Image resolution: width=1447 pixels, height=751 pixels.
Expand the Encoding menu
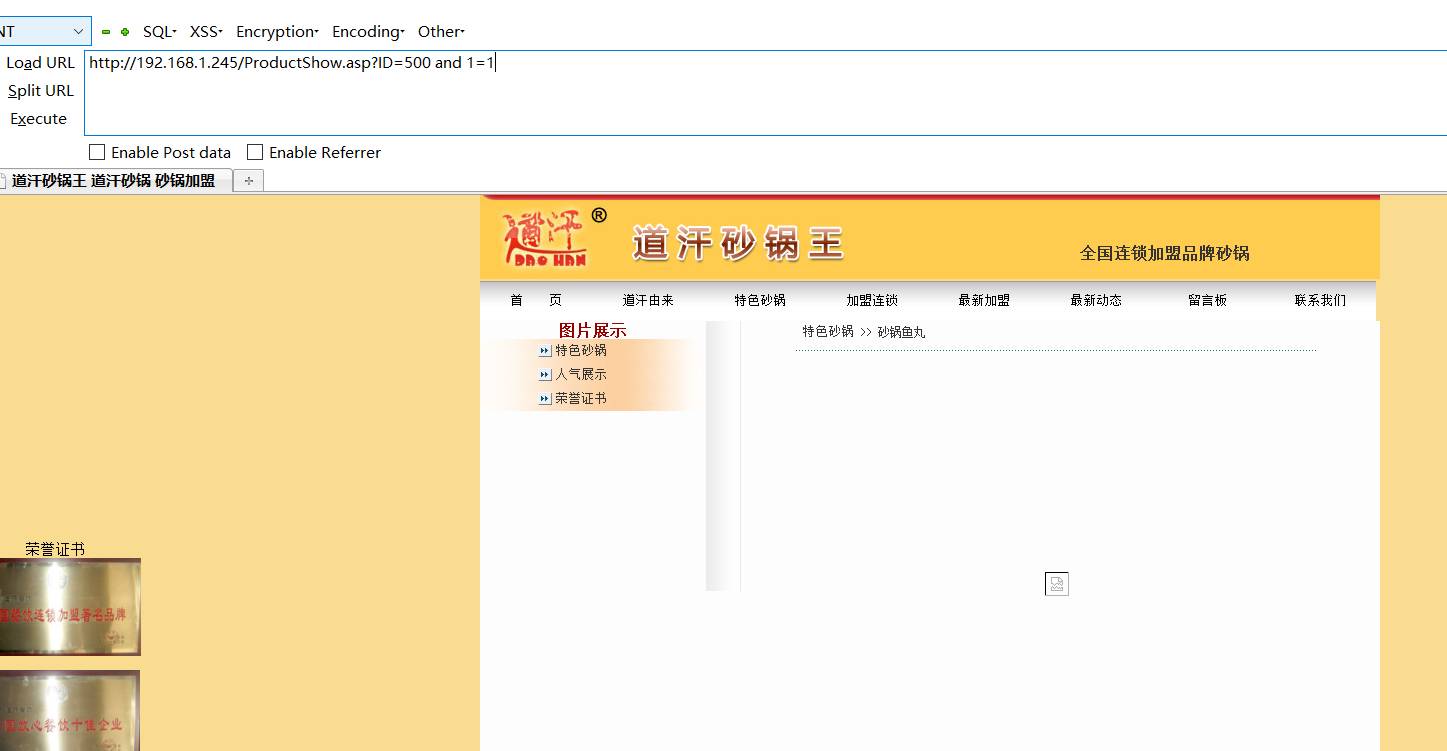point(368,32)
